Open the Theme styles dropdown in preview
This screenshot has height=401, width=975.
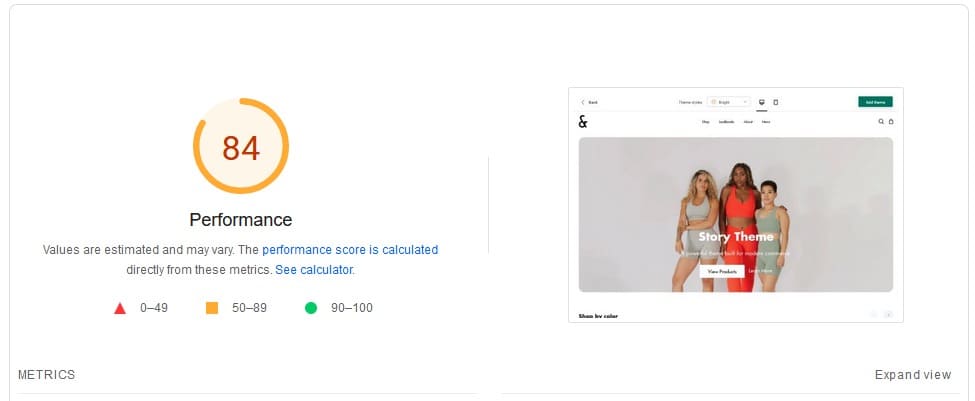[x=727, y=102]
